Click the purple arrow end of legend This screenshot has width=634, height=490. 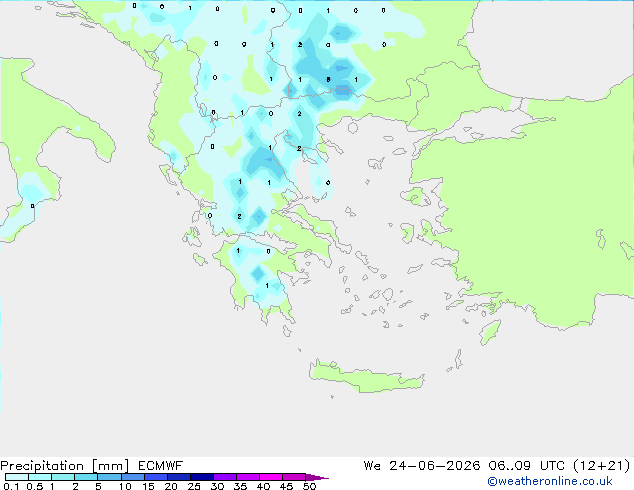click(x=317, y=477)
